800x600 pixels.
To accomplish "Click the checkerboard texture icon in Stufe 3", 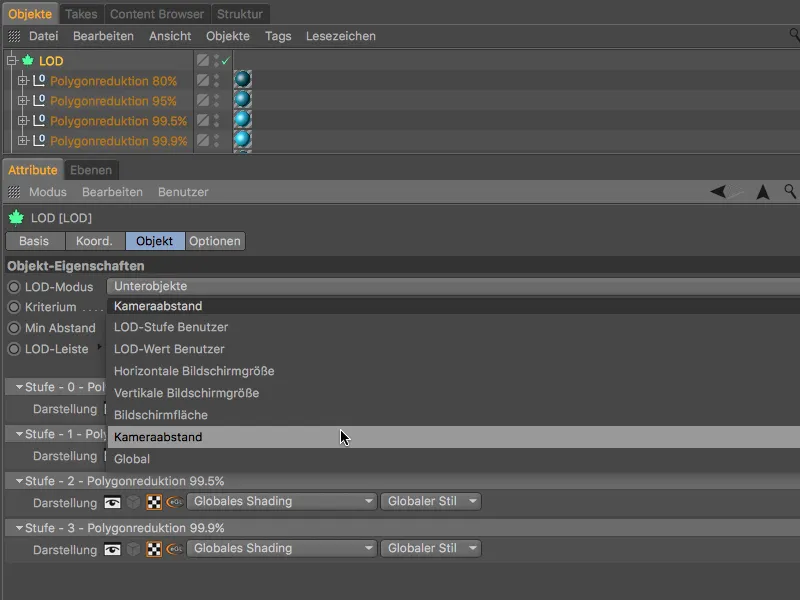I will coord(154,549).
